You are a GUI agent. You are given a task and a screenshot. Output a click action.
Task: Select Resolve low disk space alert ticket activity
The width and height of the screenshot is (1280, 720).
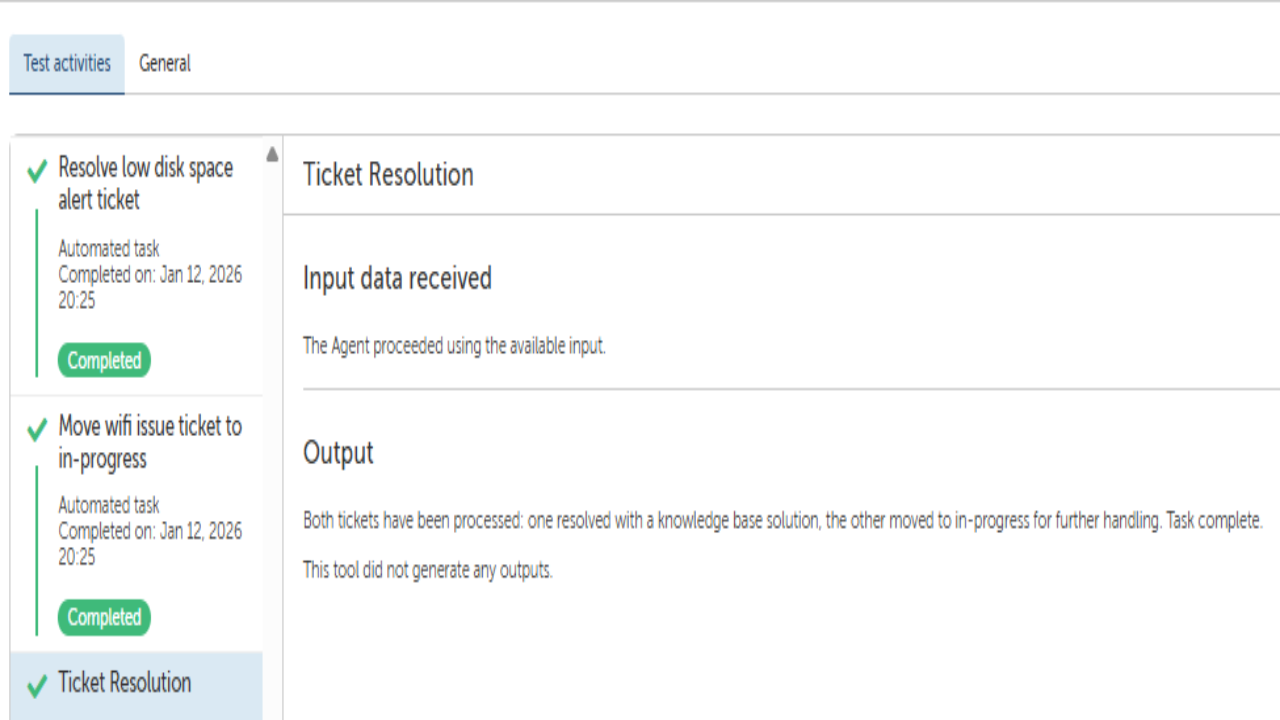point(145,184)
